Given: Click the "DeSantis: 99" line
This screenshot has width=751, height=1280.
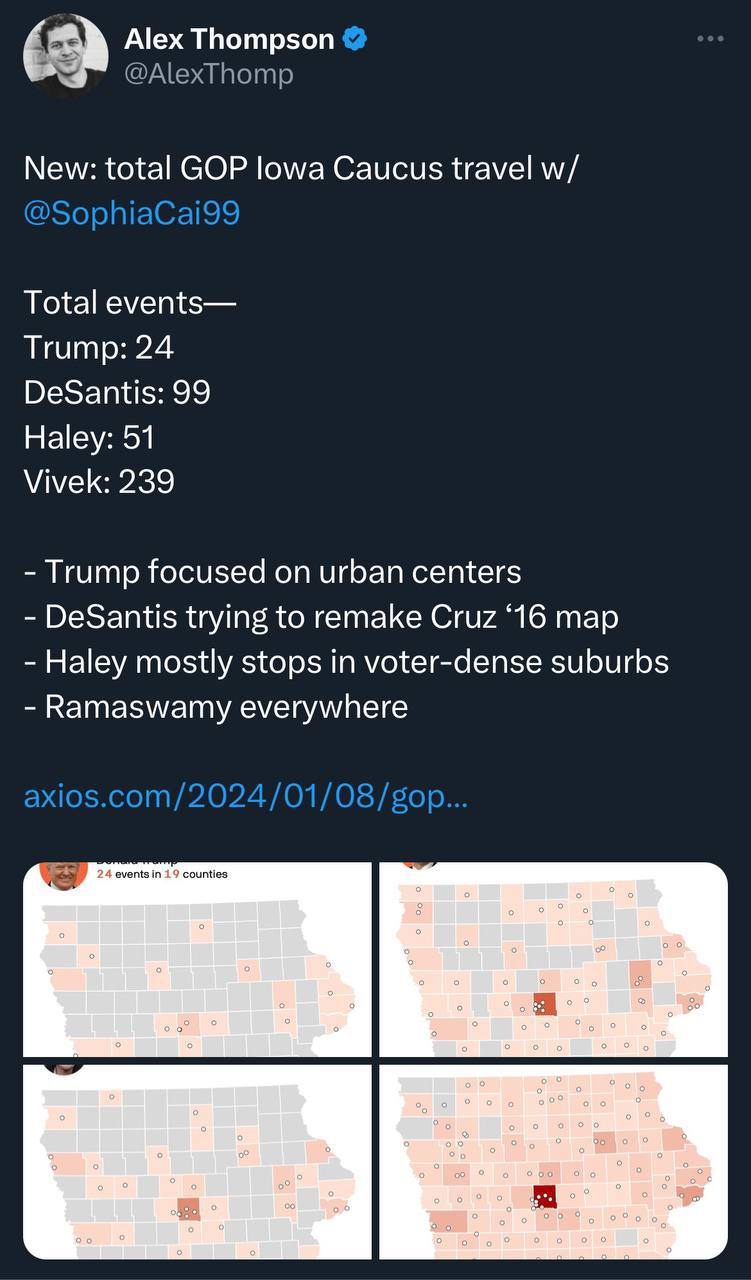Looking at the screenshot, I should (117, 392).
